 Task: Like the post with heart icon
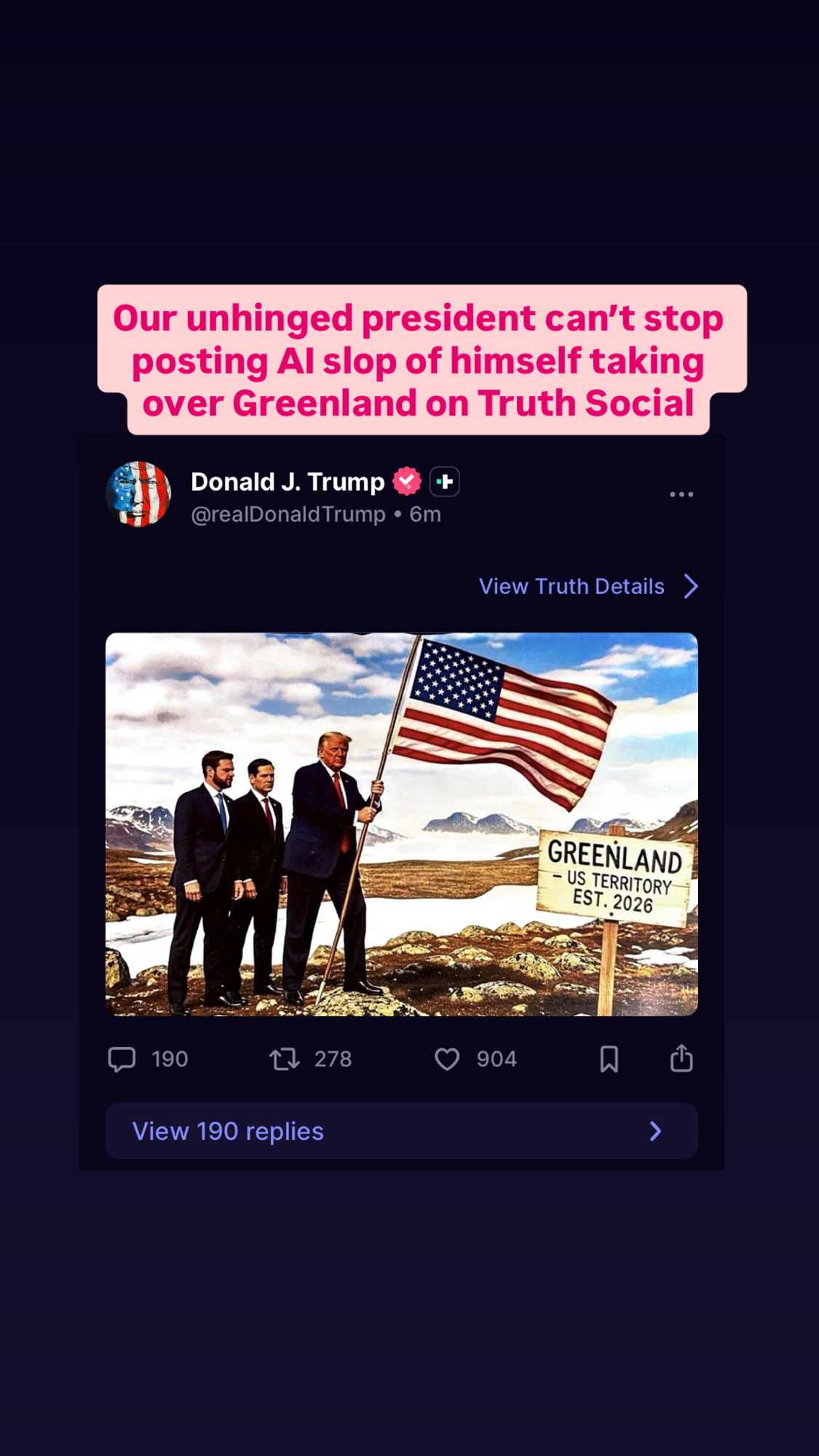click(x=447, y=1059)
